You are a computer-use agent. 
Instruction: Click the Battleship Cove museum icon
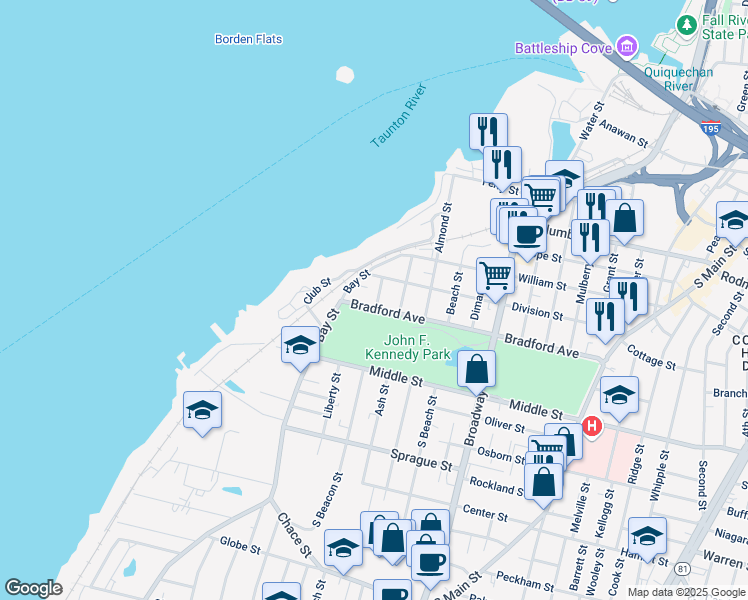627,46
